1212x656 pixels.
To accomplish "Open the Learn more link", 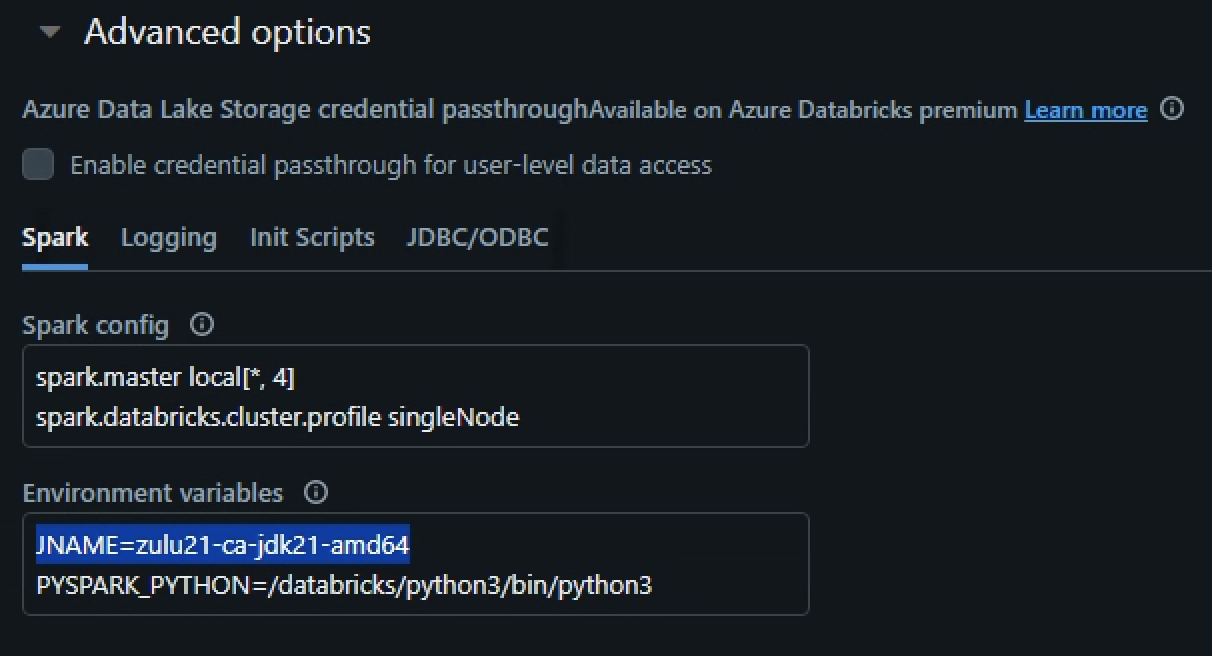I will point(1085,110).
